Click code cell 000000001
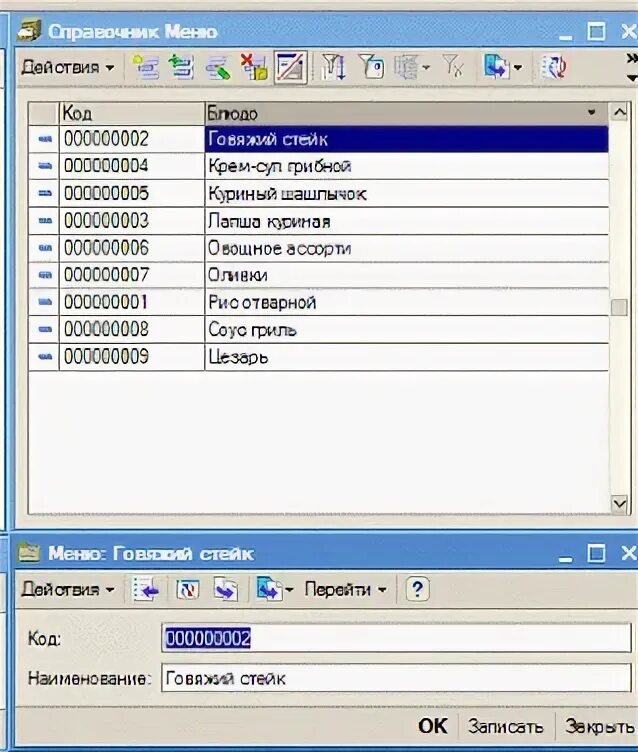Viewport: 638px width, 752px height. click(132, 302)
